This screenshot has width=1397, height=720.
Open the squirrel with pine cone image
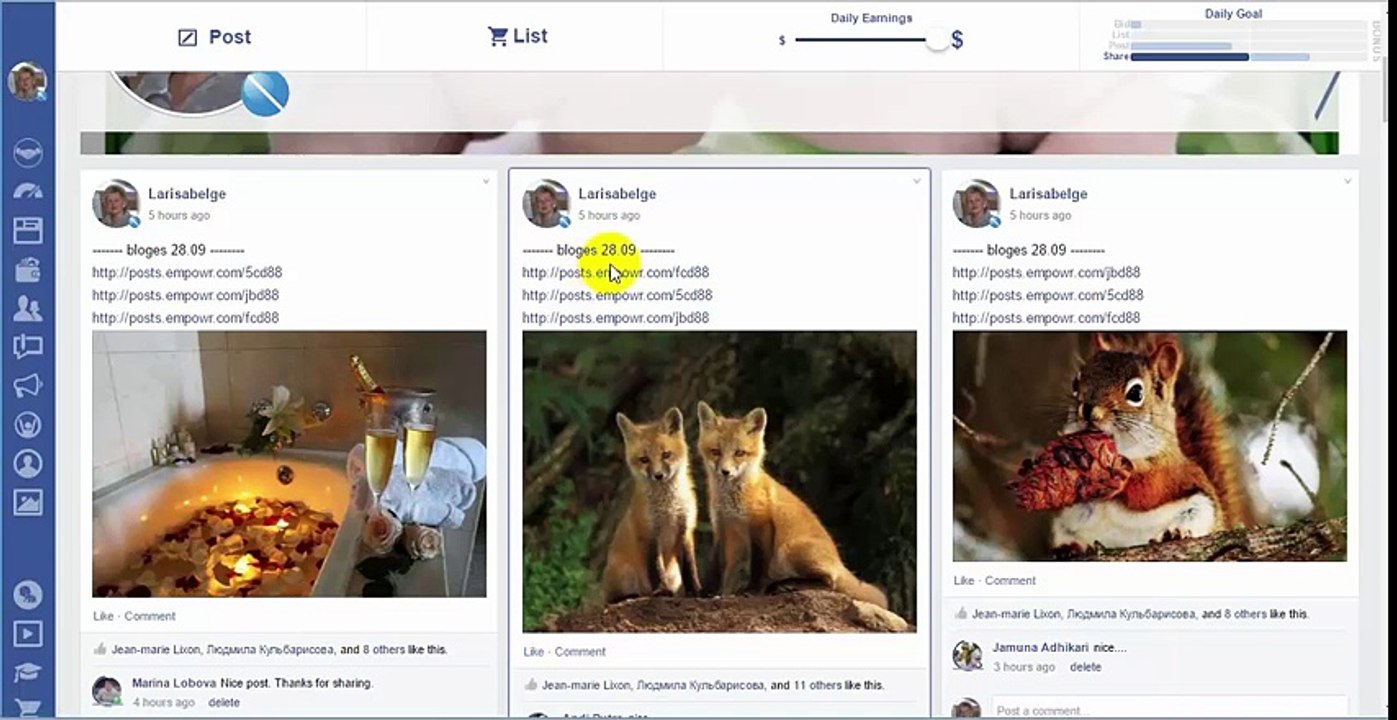(x=1150, y=446)
